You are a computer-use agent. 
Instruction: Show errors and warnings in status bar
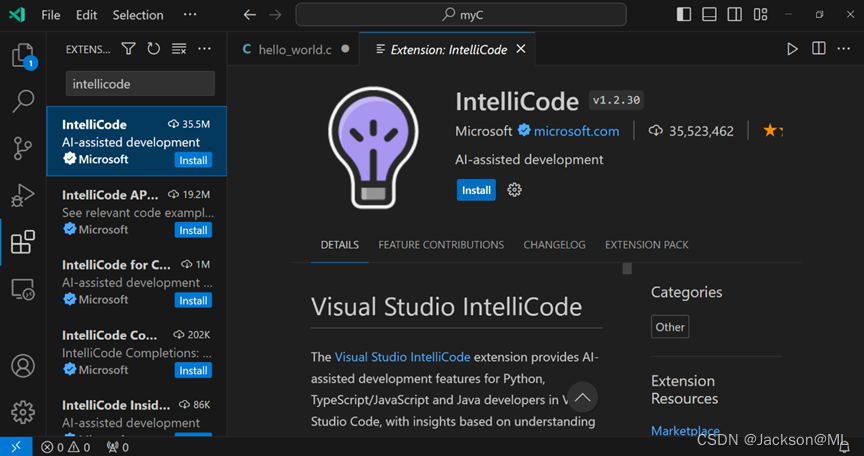[66, 447]
